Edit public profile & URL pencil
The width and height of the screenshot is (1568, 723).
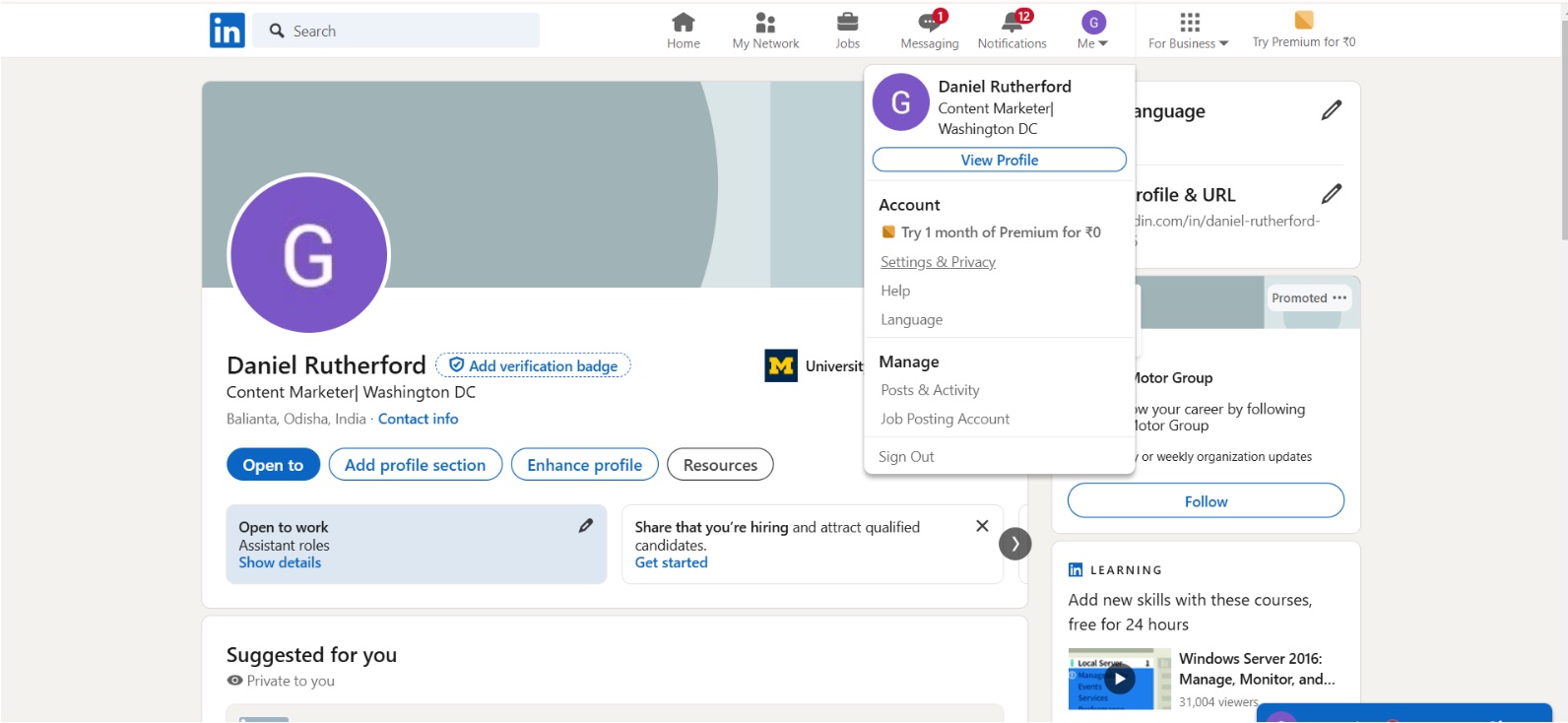click(x=1331, y=194)
